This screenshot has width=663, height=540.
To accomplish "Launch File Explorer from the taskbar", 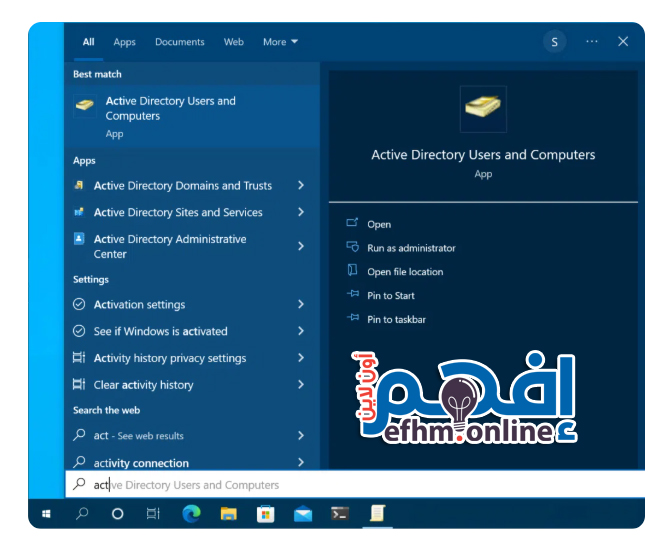I will 228,514.
